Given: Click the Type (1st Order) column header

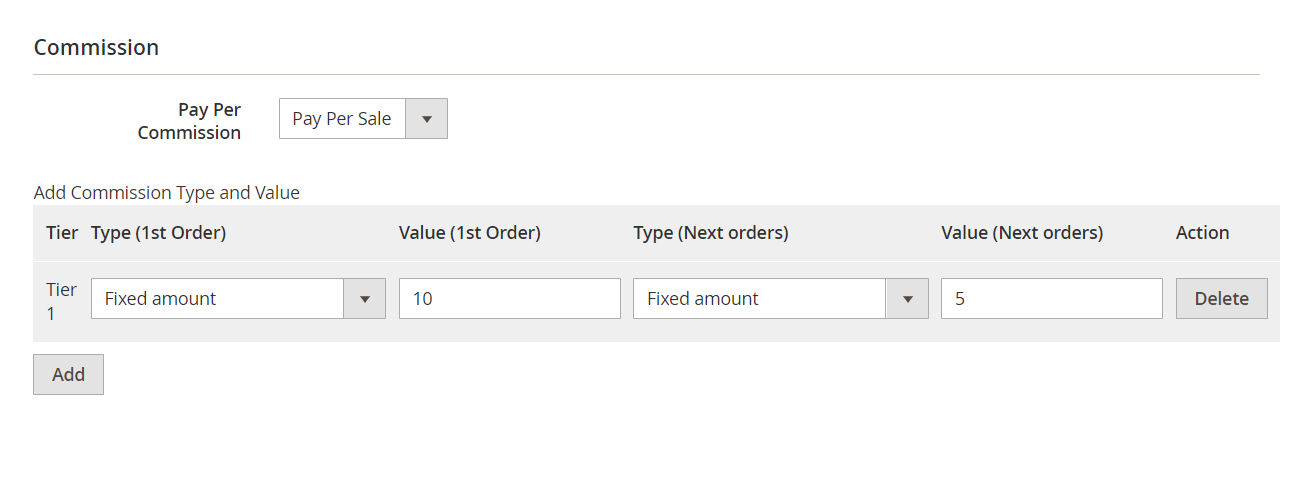Looking at the screenshot, I should point(158,232).
